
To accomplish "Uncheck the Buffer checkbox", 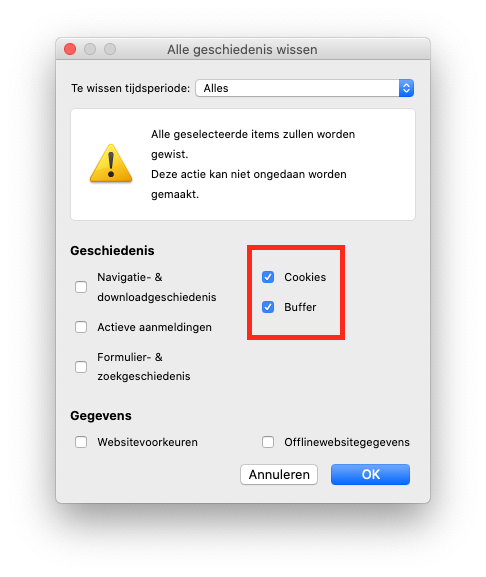I will [268, 307].
